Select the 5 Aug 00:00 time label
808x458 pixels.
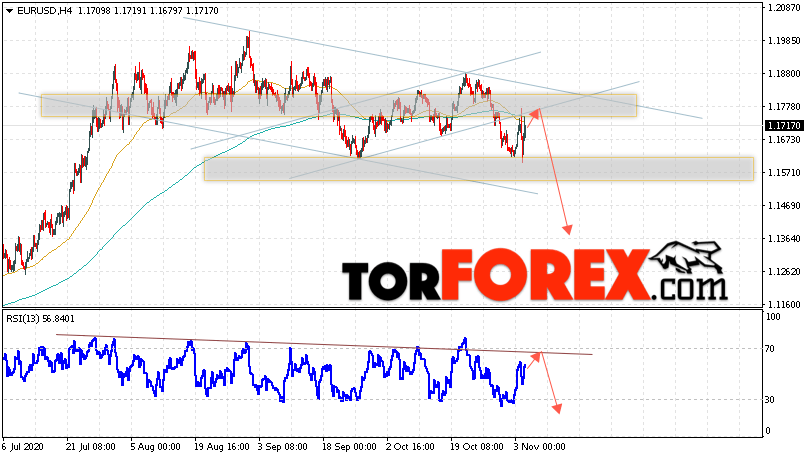coord(155,447)
